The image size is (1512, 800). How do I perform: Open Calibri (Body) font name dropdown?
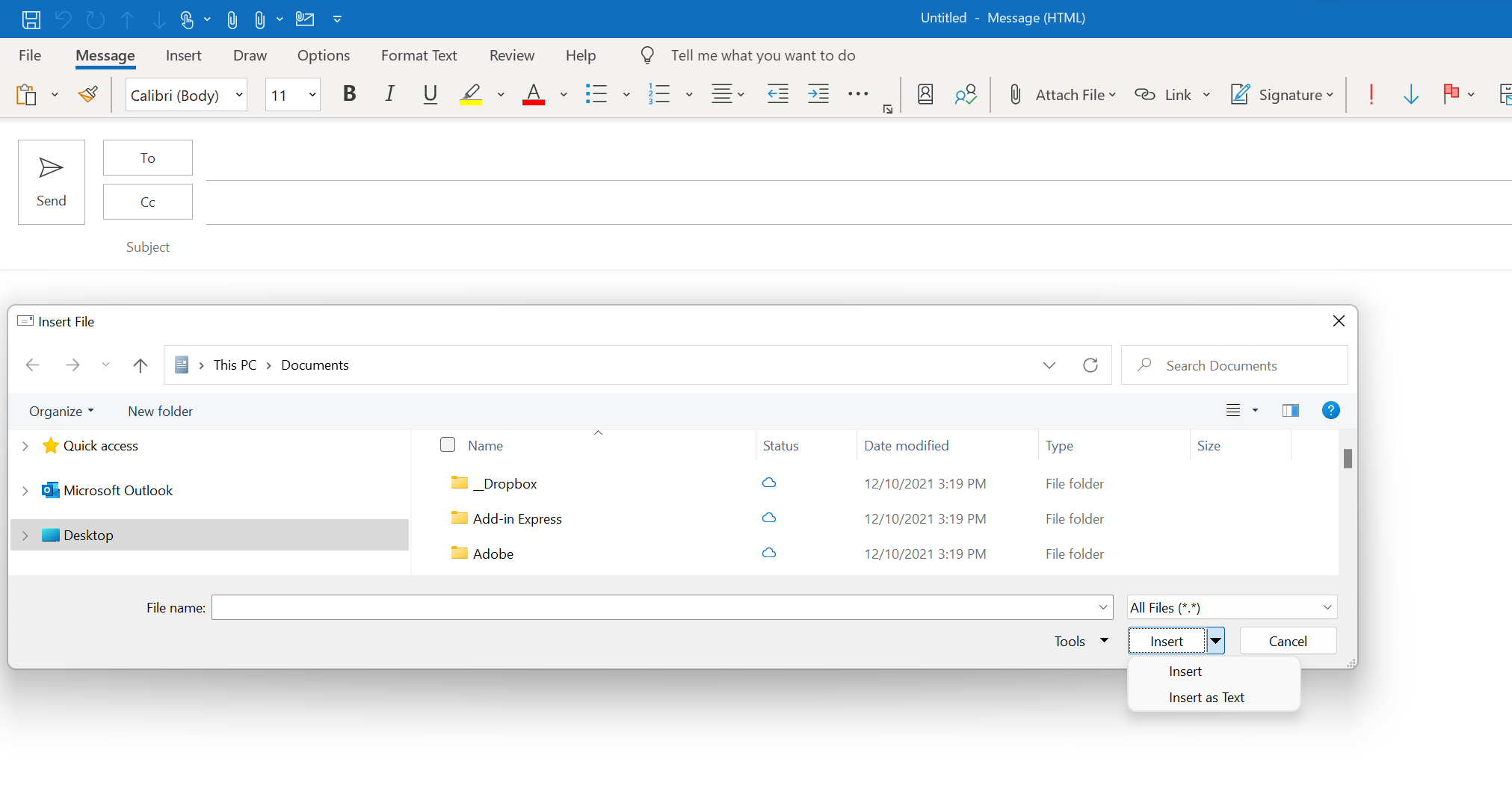click(x=239, y=95)
